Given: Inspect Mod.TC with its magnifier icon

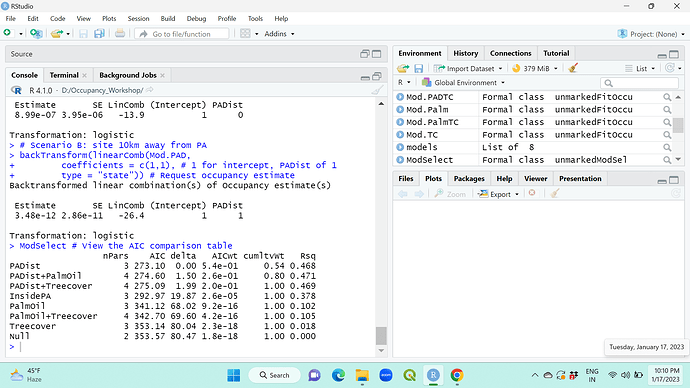Looking at the screenshot, I should coord(667,135).
